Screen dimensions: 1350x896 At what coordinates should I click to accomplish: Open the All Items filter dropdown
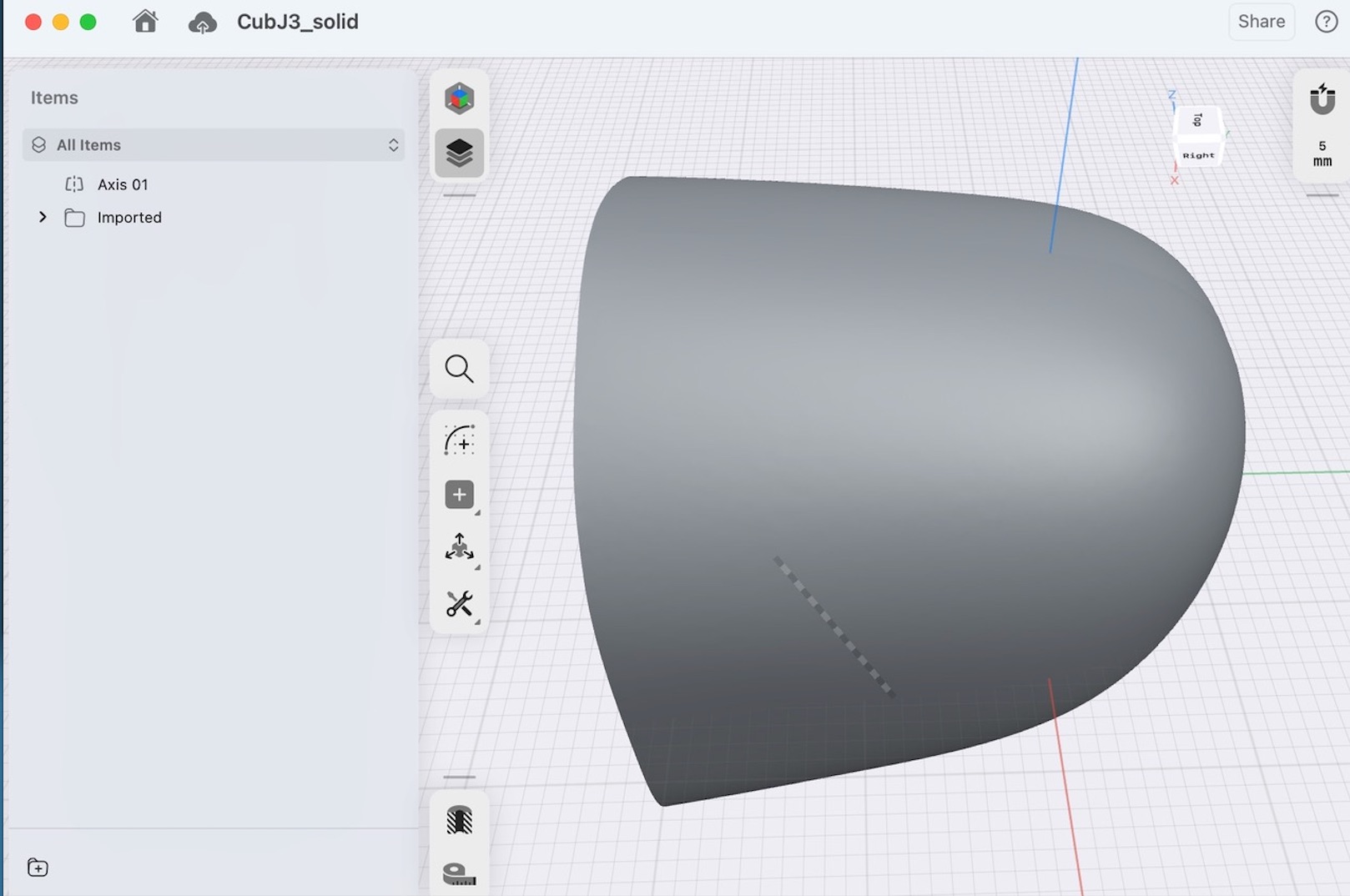[x=214, y=145]
